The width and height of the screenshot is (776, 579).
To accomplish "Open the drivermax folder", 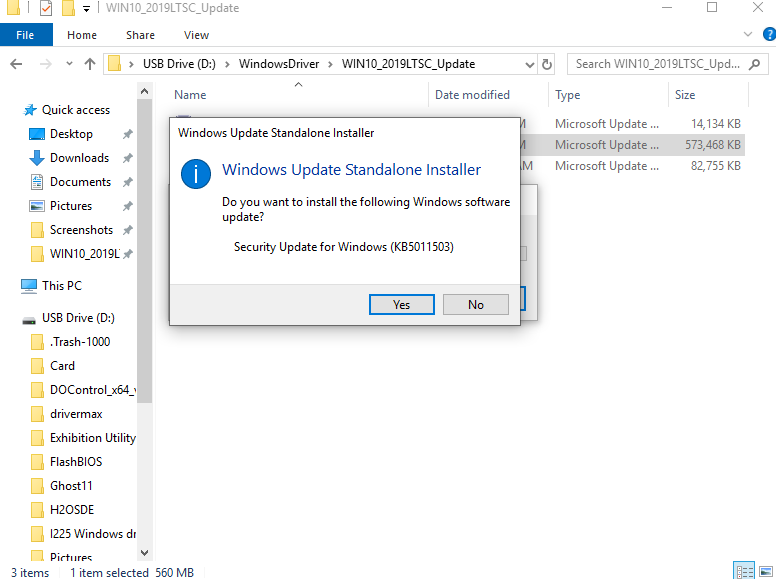I will (x=76, y=414).
